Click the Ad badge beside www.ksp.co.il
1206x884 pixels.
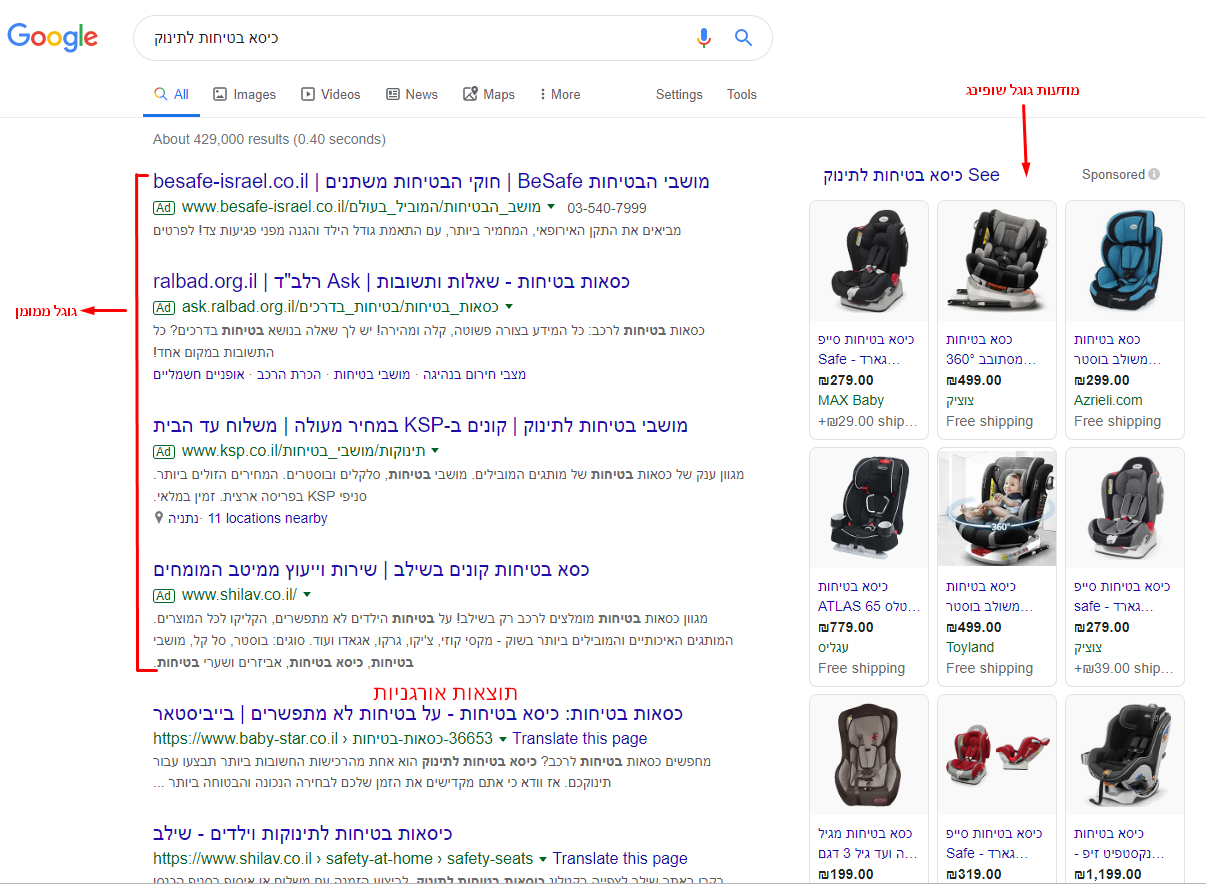(164, 451)
